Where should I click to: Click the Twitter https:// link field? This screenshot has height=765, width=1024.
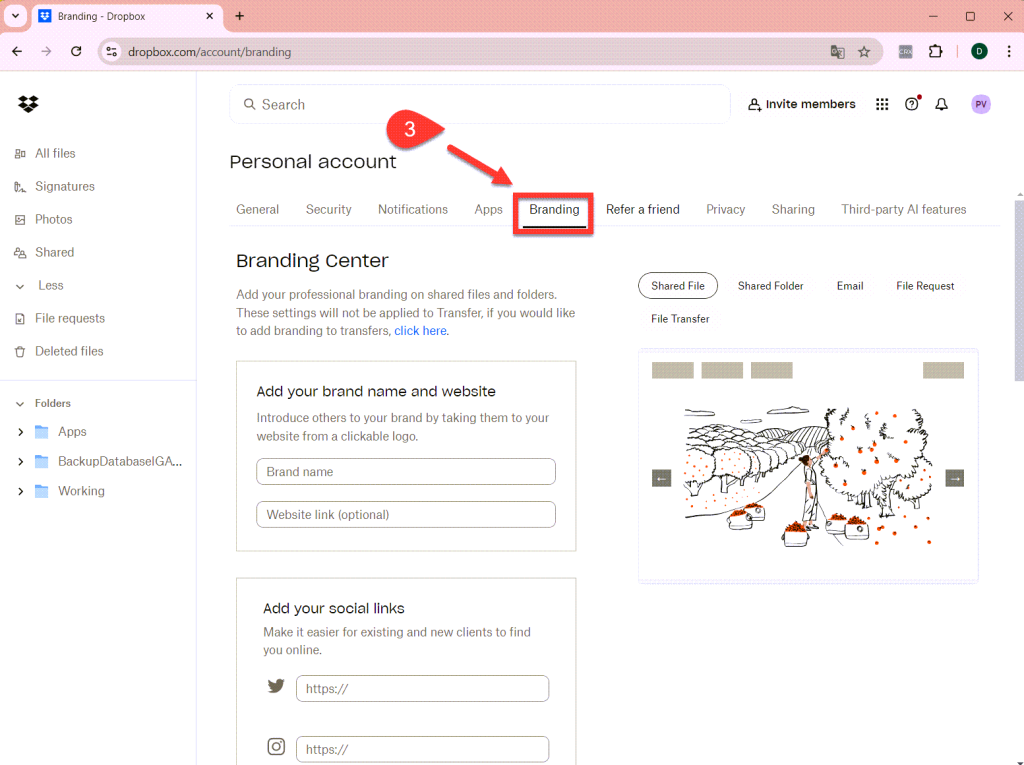coord(423,689)
